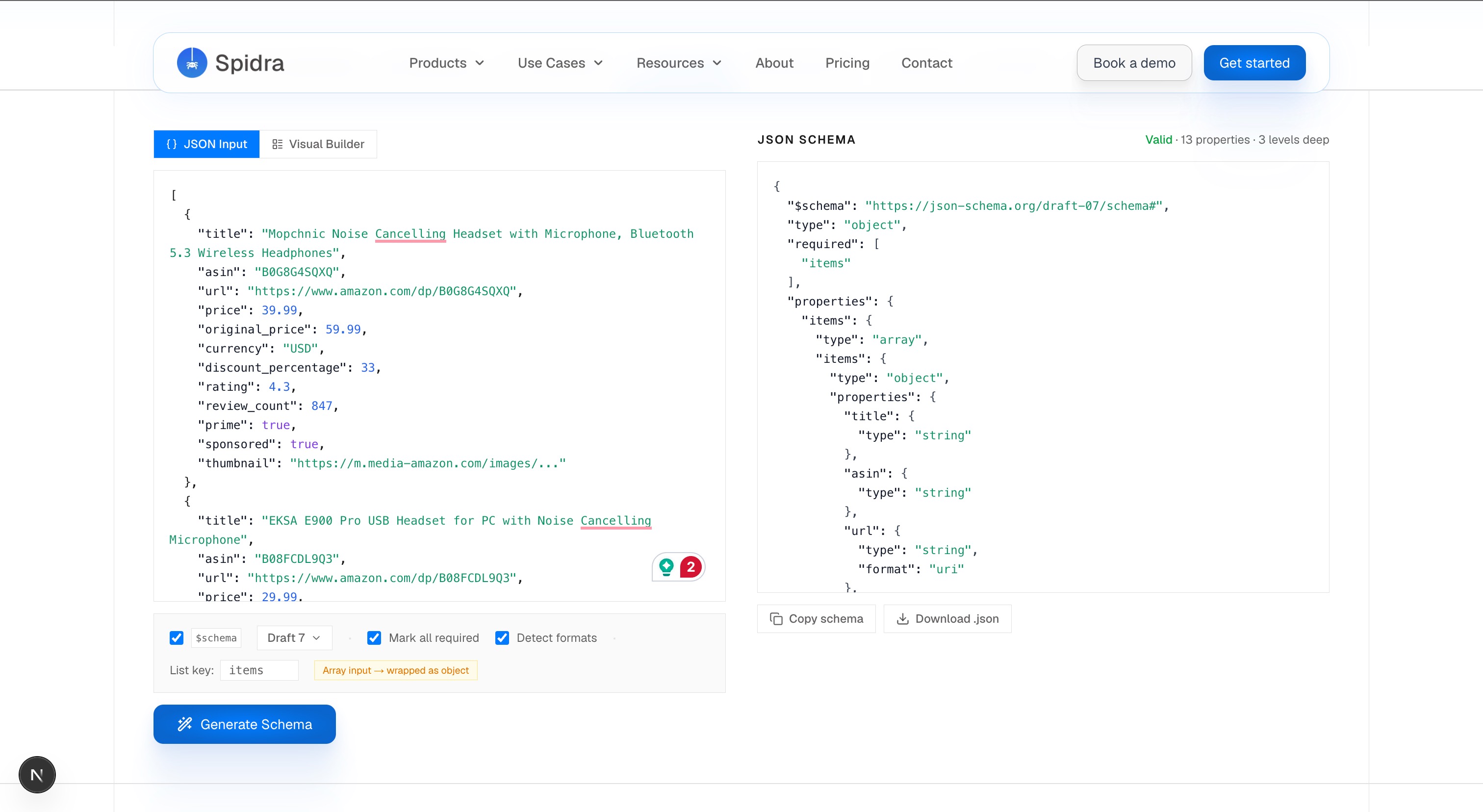The image size is (1483, 812).
Task: Click the Get started button
Action: 1254,63
